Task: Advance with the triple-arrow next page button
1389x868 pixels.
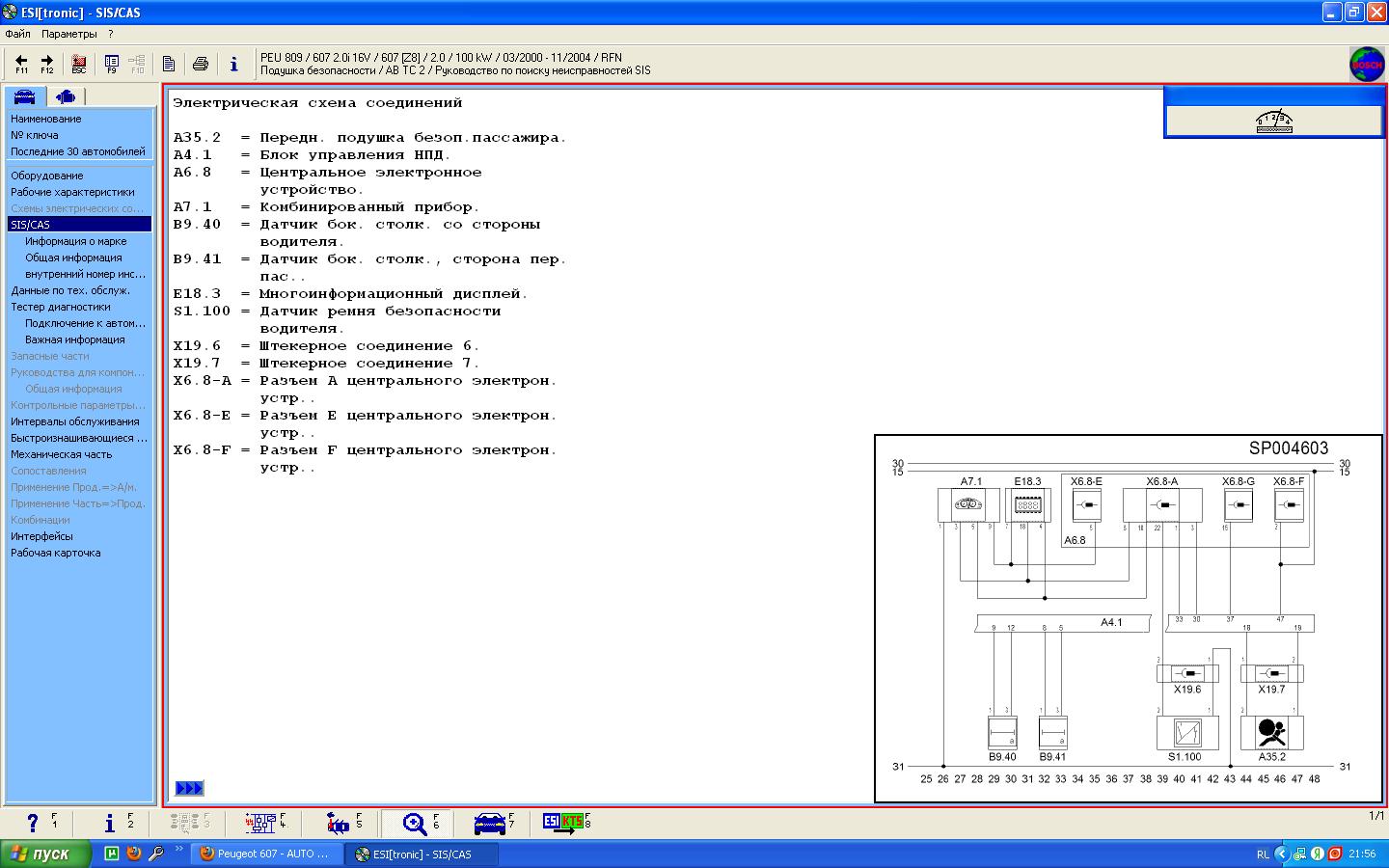Action: [x=189, y=788]
